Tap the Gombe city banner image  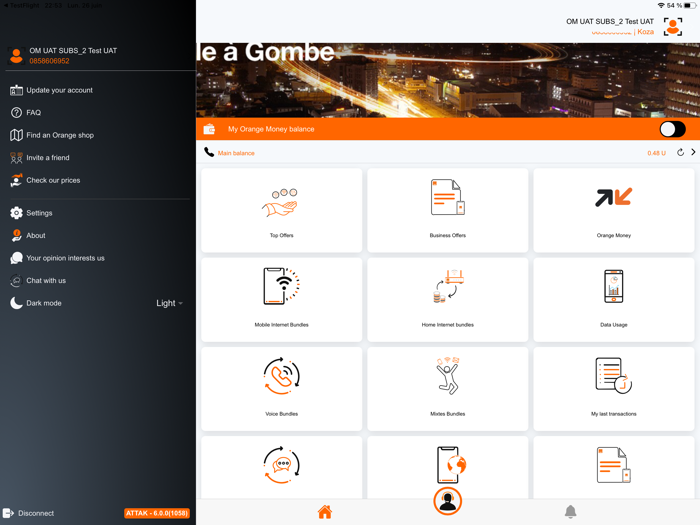coord(447,80)
